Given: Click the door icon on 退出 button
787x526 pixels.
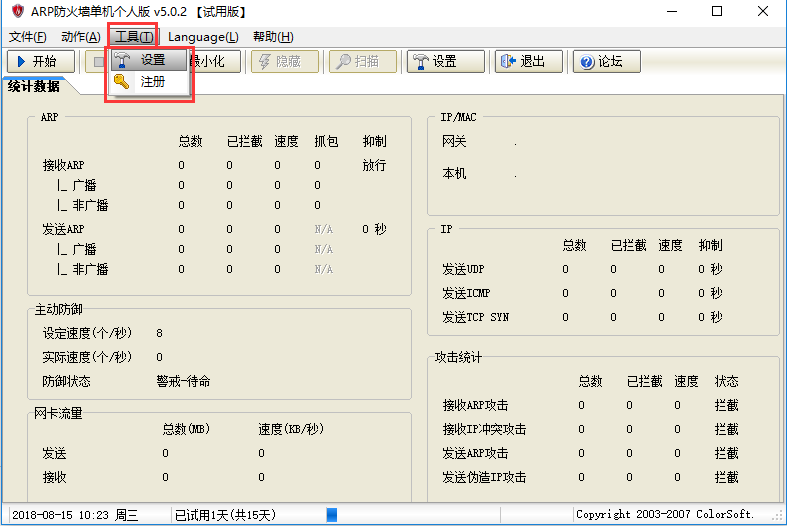Looking at the screenshot, I should pyautogui.click(x=508, y=61).
